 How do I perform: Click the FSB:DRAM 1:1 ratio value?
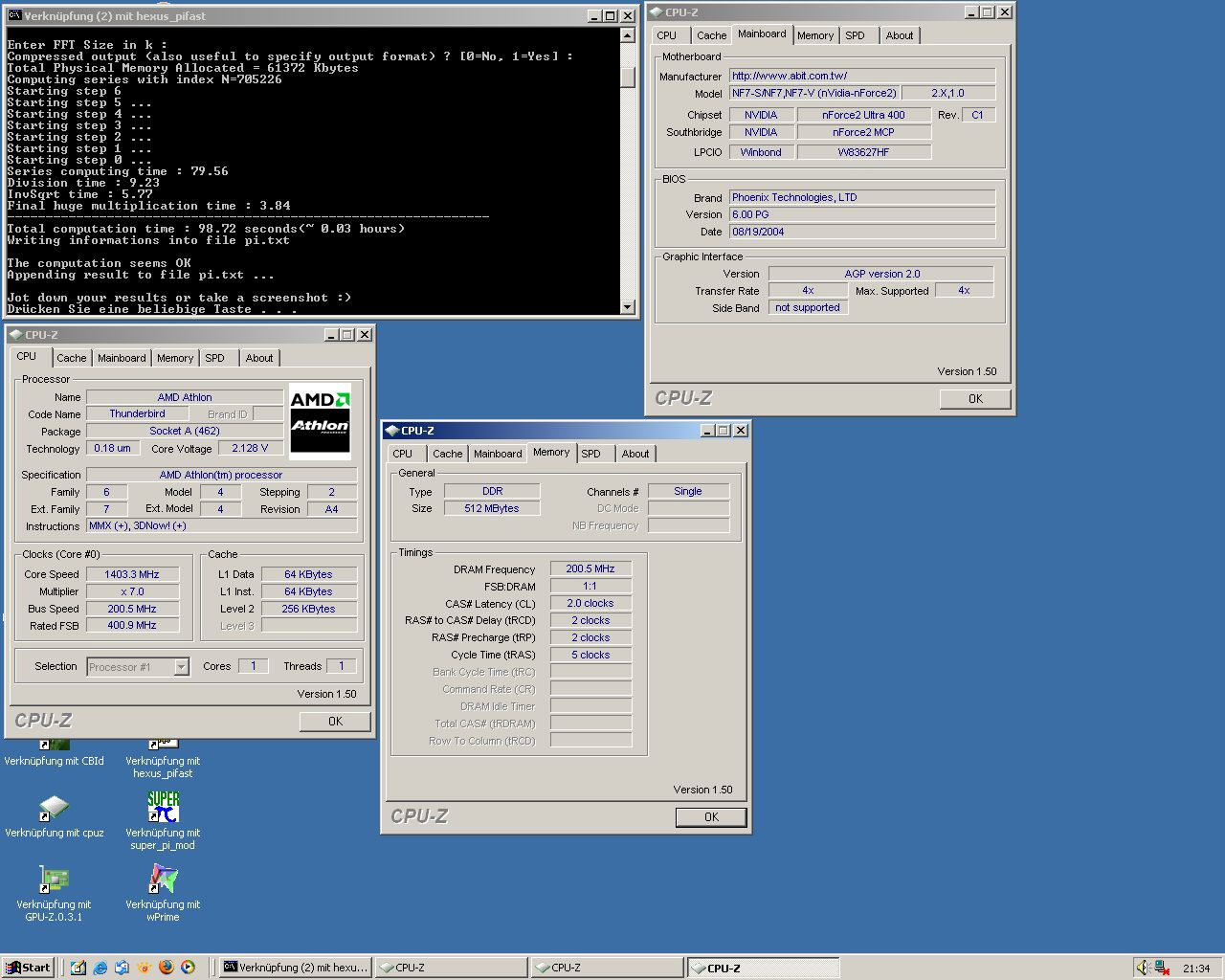tap(590, 586)
